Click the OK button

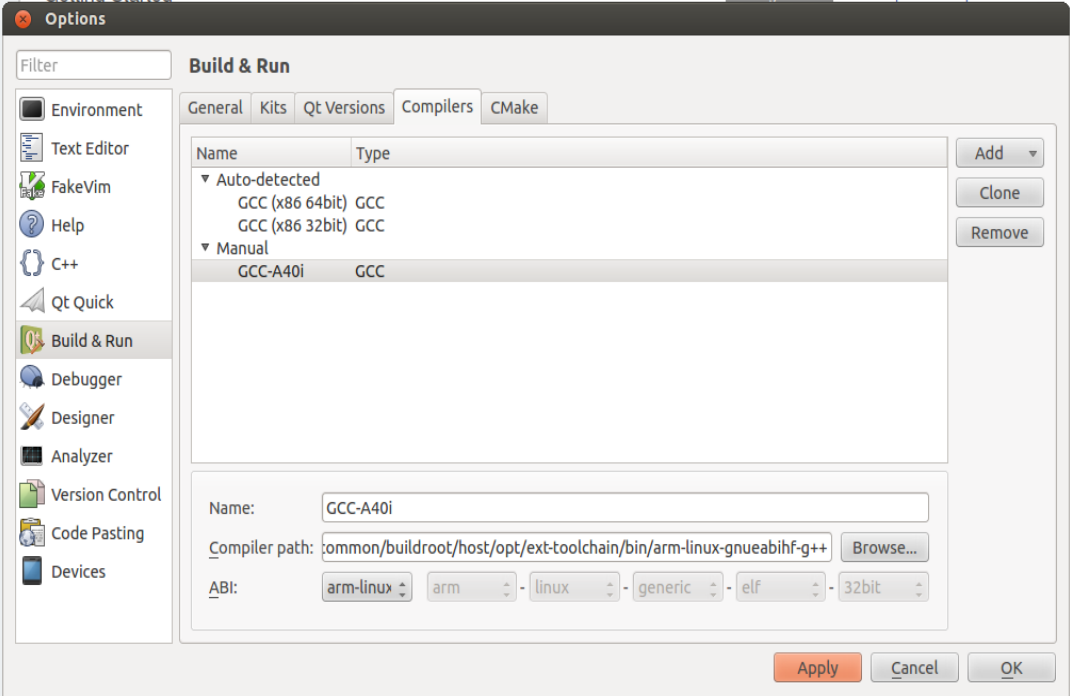coord(1011,667)
